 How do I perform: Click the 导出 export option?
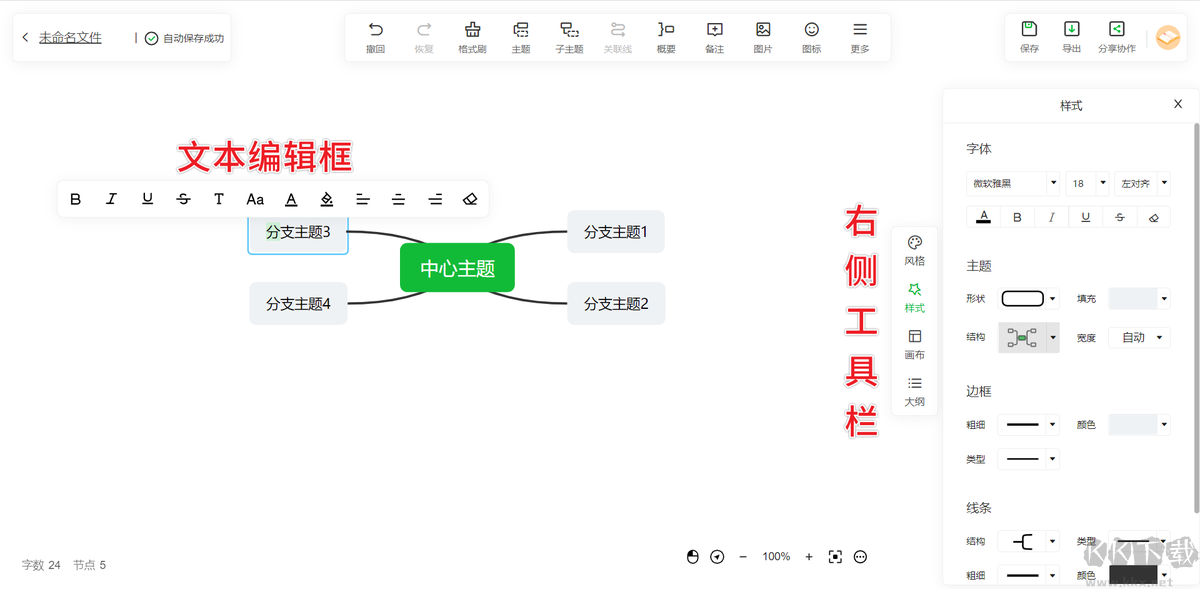coord(1072,37)
